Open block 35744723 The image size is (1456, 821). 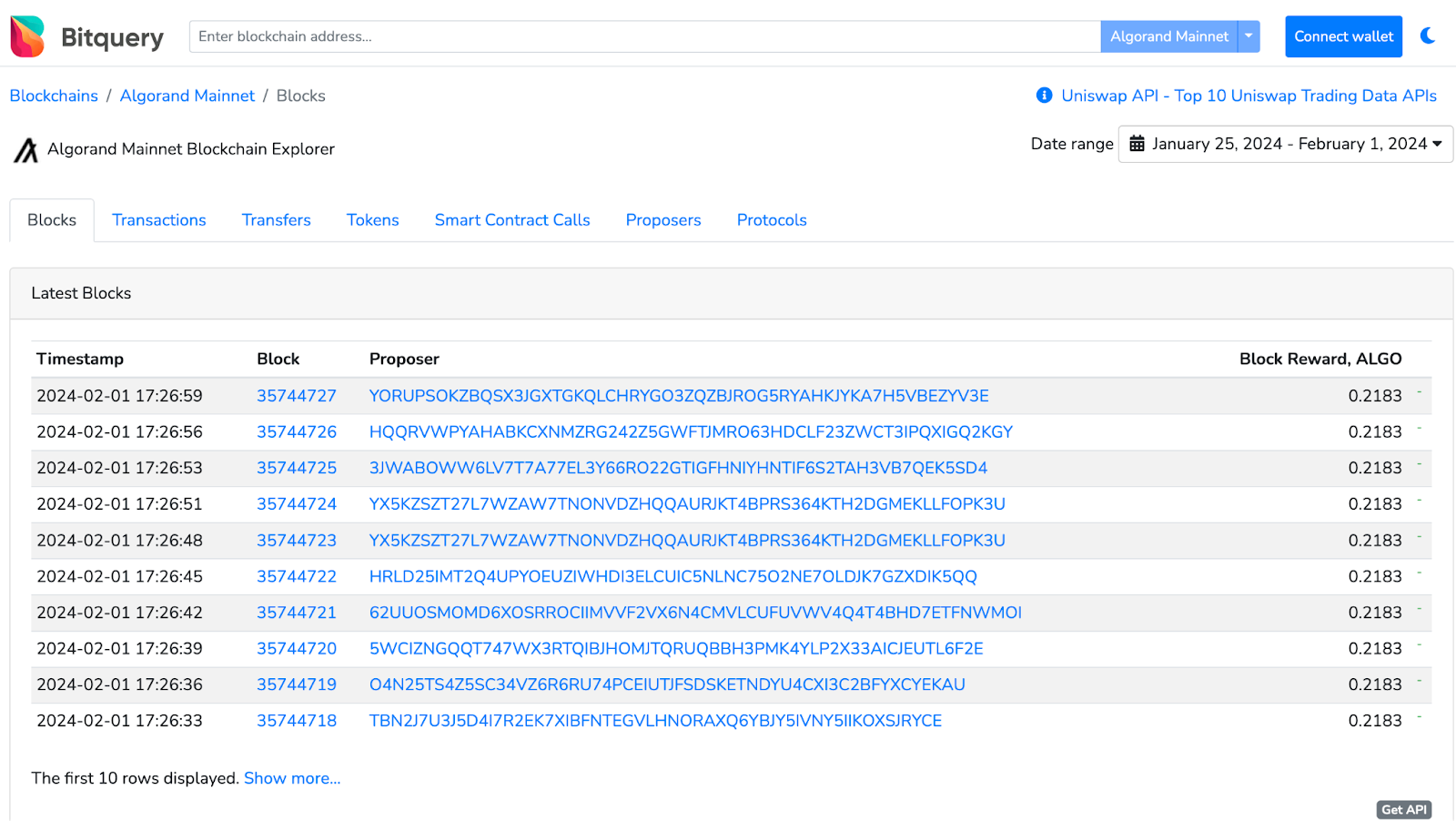(297, 541)
